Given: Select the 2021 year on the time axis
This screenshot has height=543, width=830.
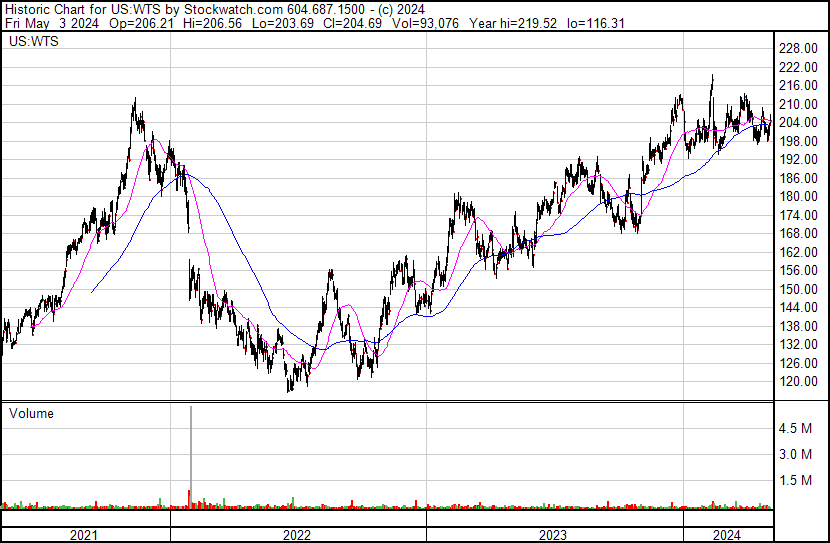Looking at the screenshot, I should (x=84, y=535).
